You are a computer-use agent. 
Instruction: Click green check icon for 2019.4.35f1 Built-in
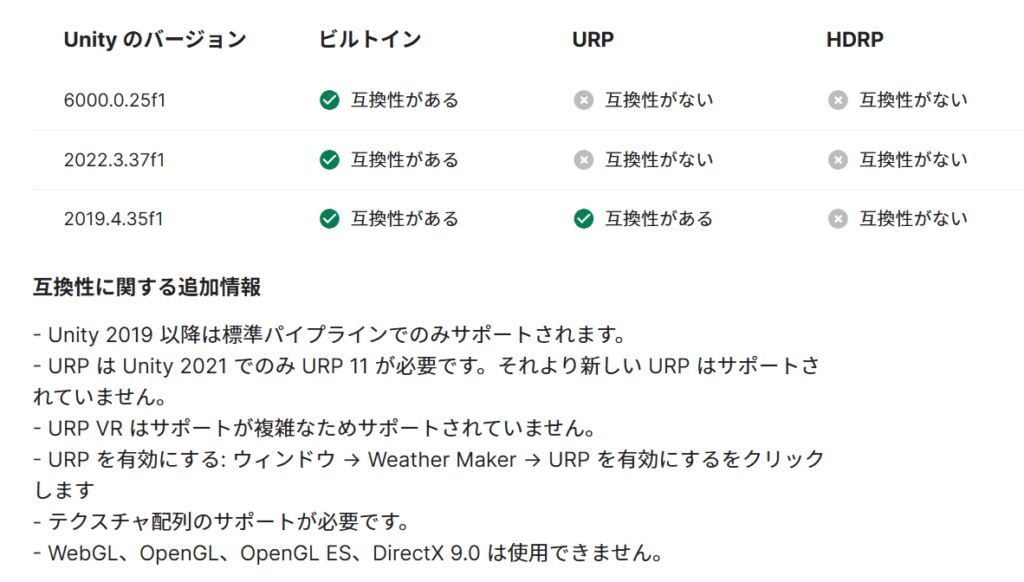[x=329, y=218]
